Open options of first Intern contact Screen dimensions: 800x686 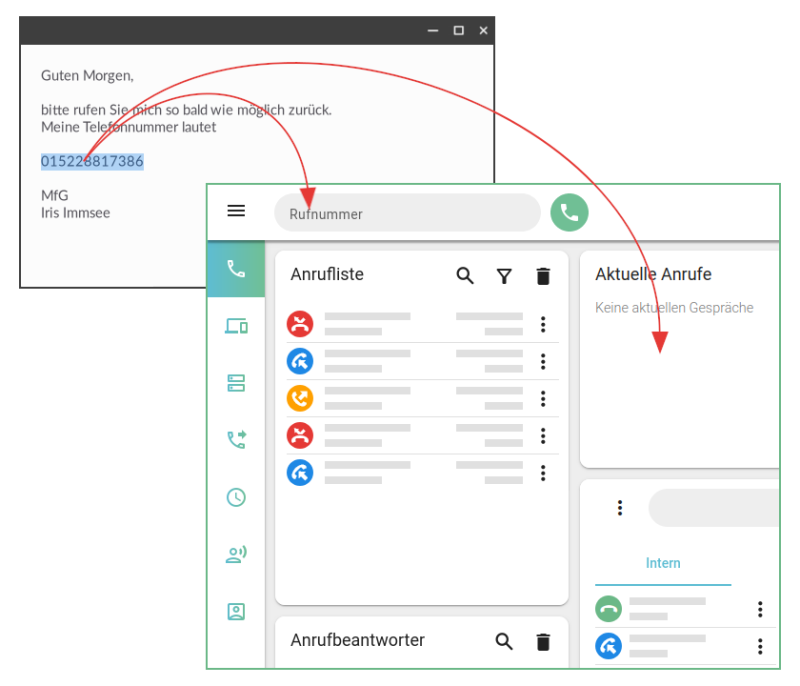point(760,609)
